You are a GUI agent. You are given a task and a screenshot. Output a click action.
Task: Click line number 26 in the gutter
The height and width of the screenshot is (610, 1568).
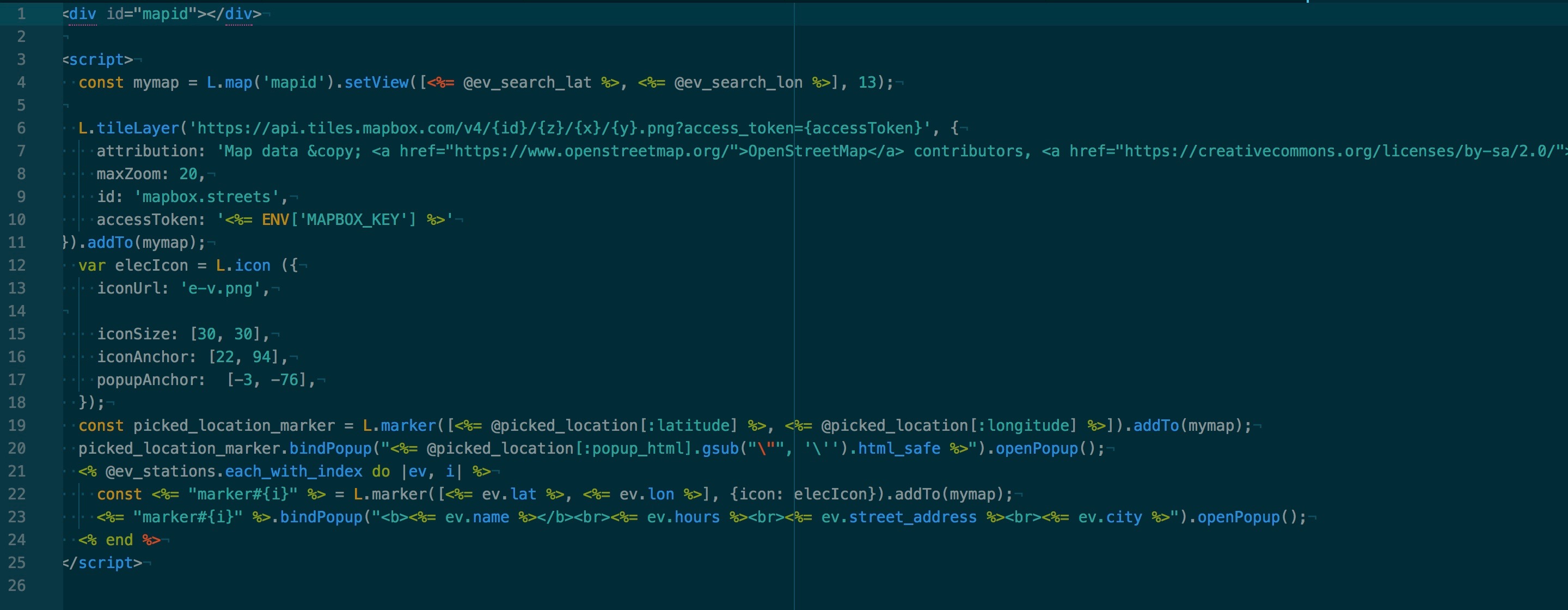16,585
